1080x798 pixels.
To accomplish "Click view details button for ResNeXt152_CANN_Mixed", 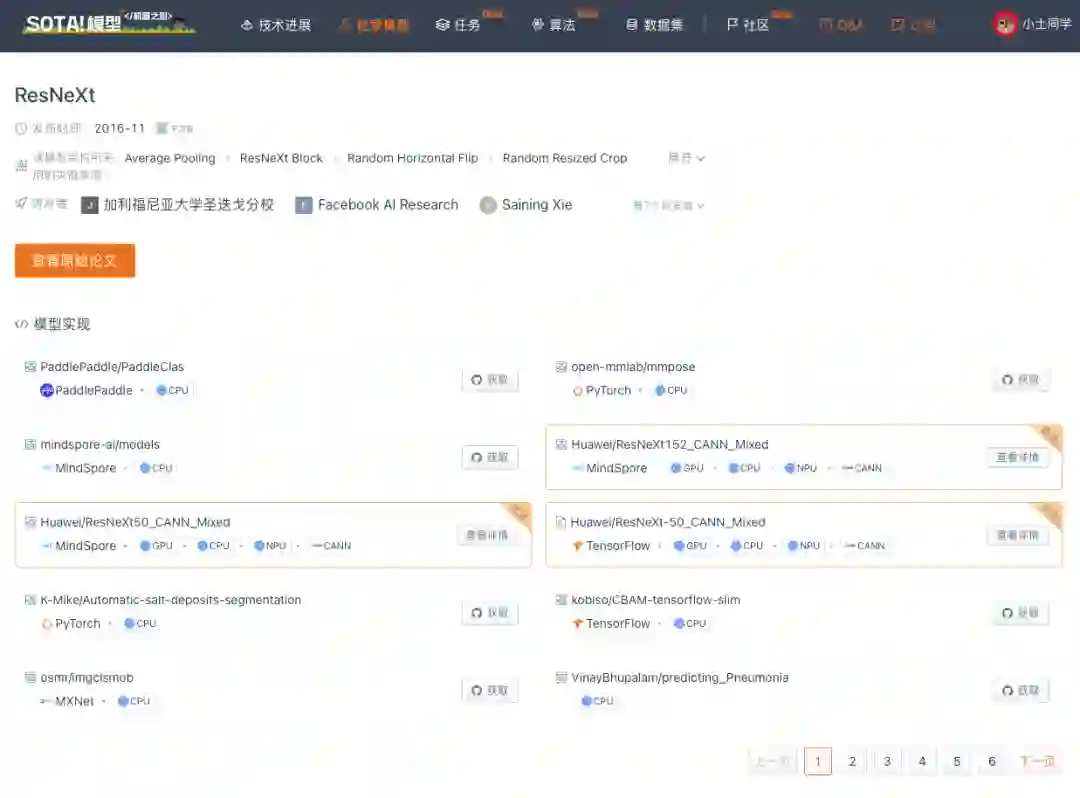I will click(x=1017, y=458).
